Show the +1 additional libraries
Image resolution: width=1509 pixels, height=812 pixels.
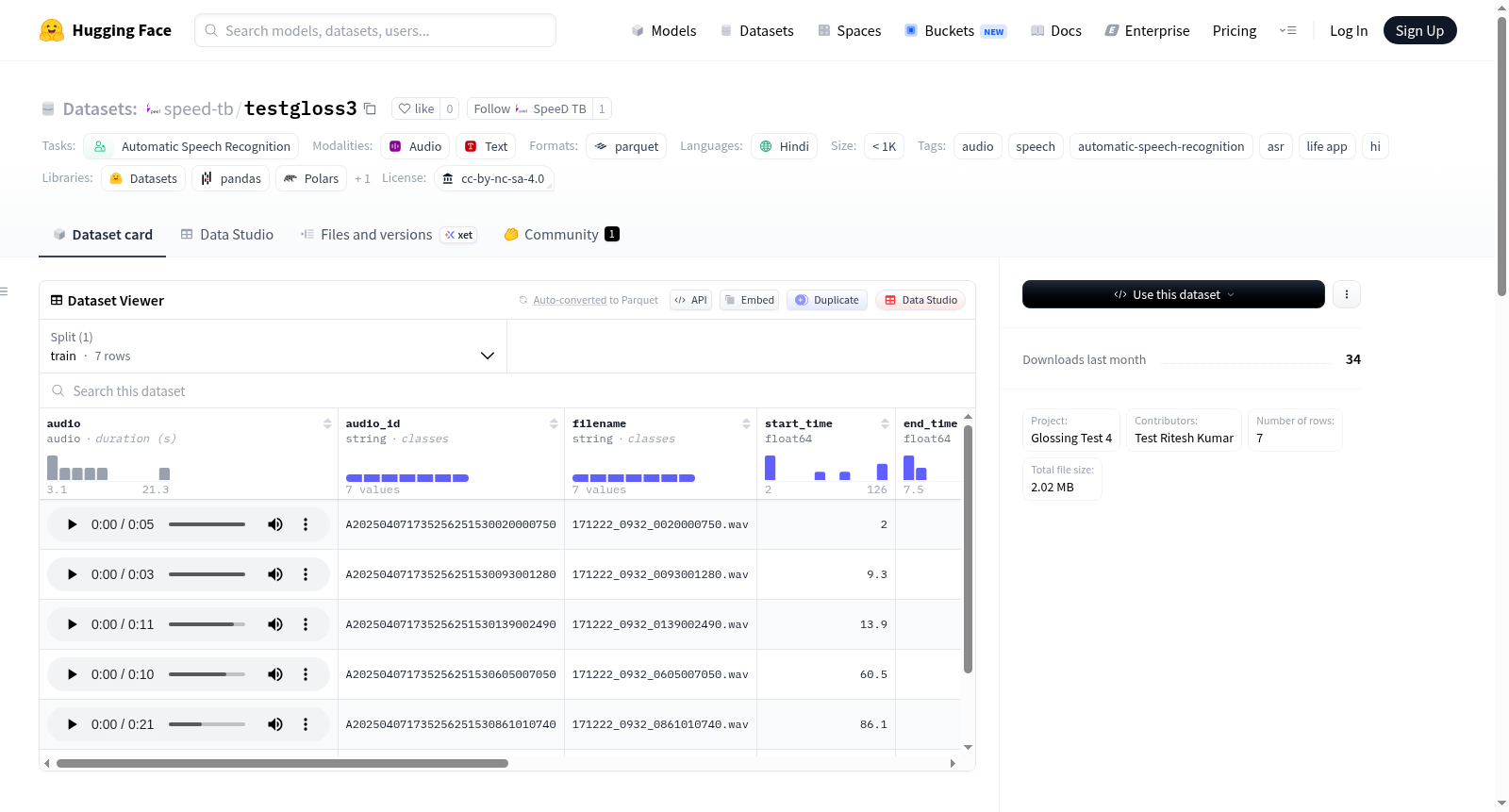coord(362,178)
